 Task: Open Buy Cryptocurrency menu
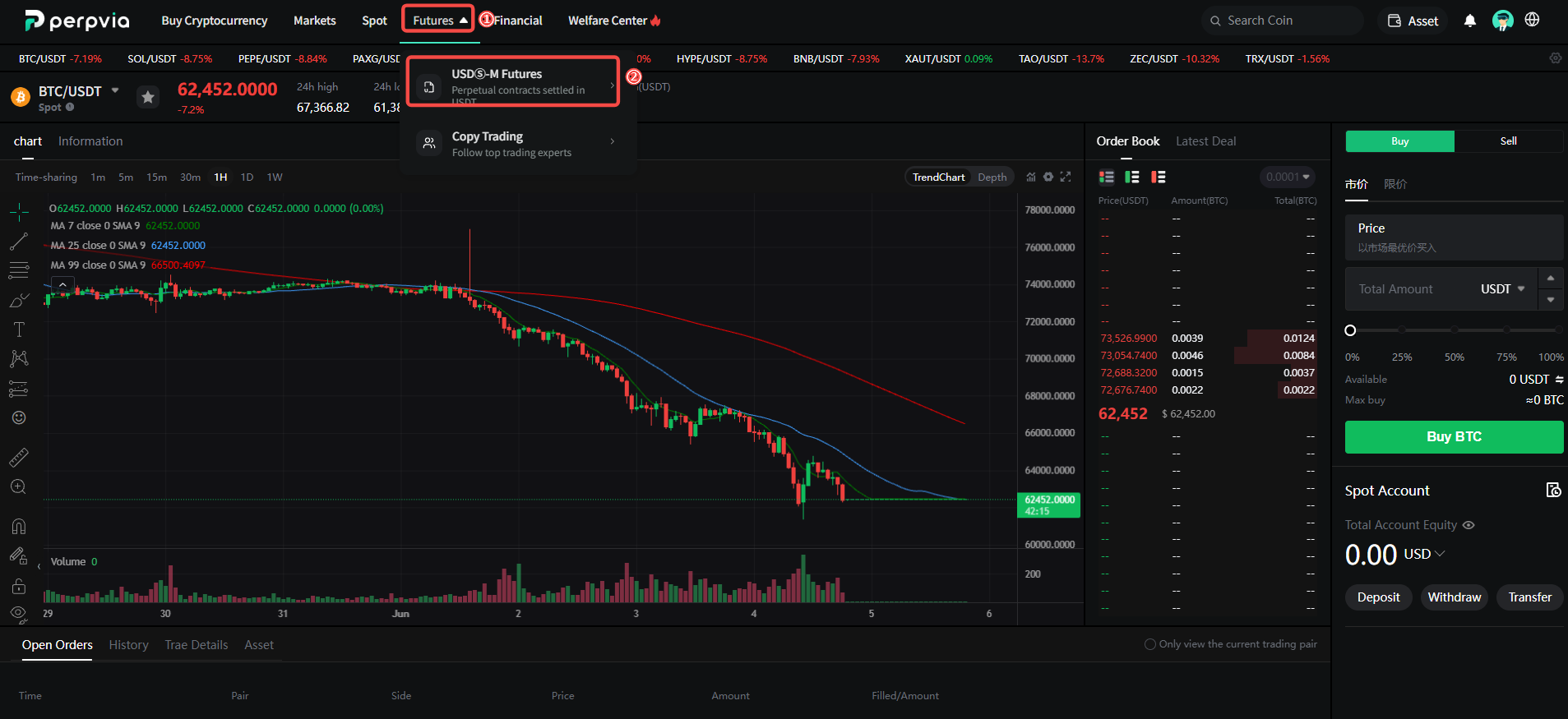(215, 21)
